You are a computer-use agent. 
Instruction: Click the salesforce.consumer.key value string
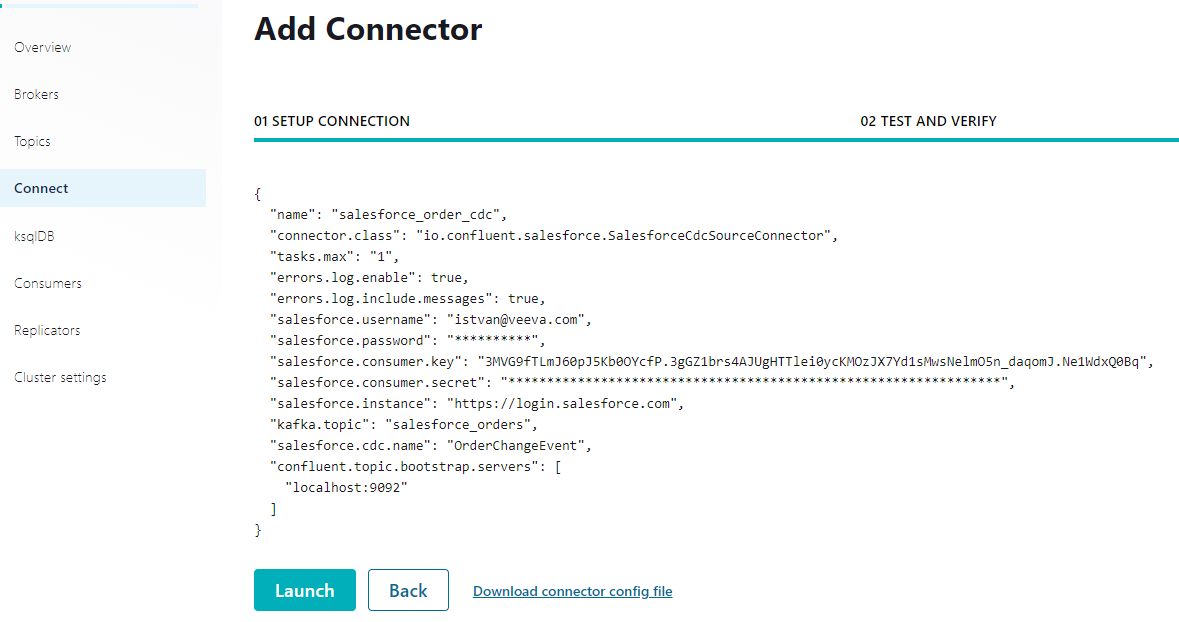click(815, 362)
